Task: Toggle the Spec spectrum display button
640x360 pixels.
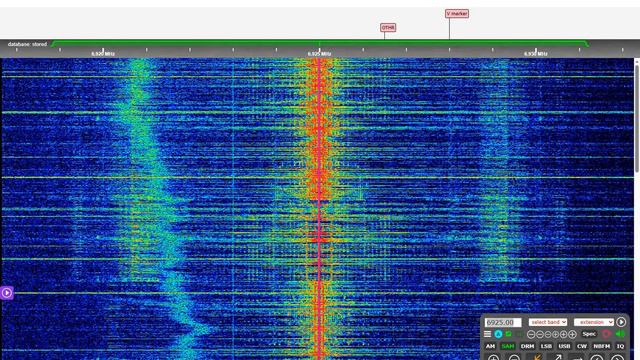Action: [589, 334]
